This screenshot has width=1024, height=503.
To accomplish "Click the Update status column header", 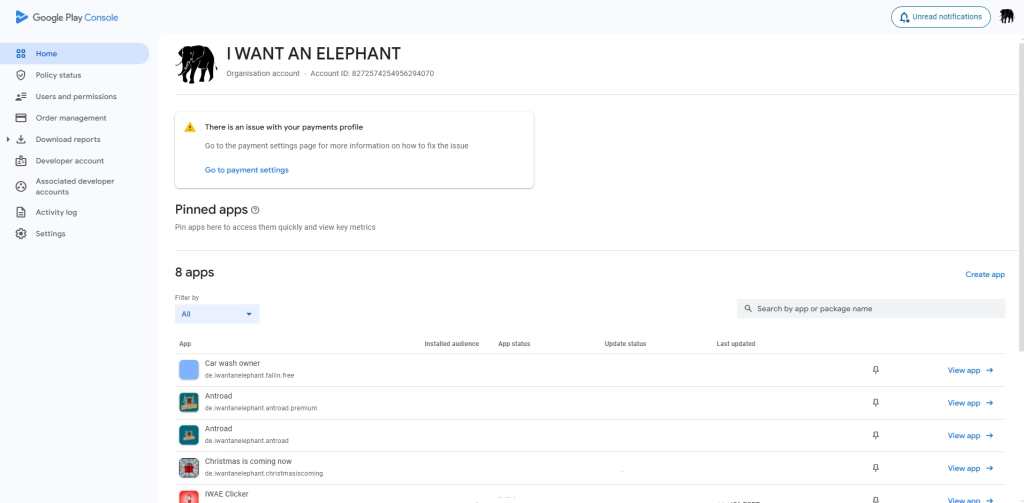I will 625,344.
